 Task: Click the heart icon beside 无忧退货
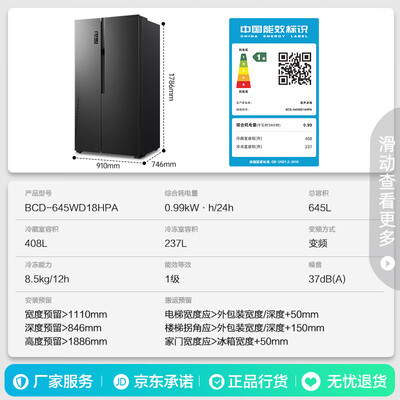[x=311, y=382]
